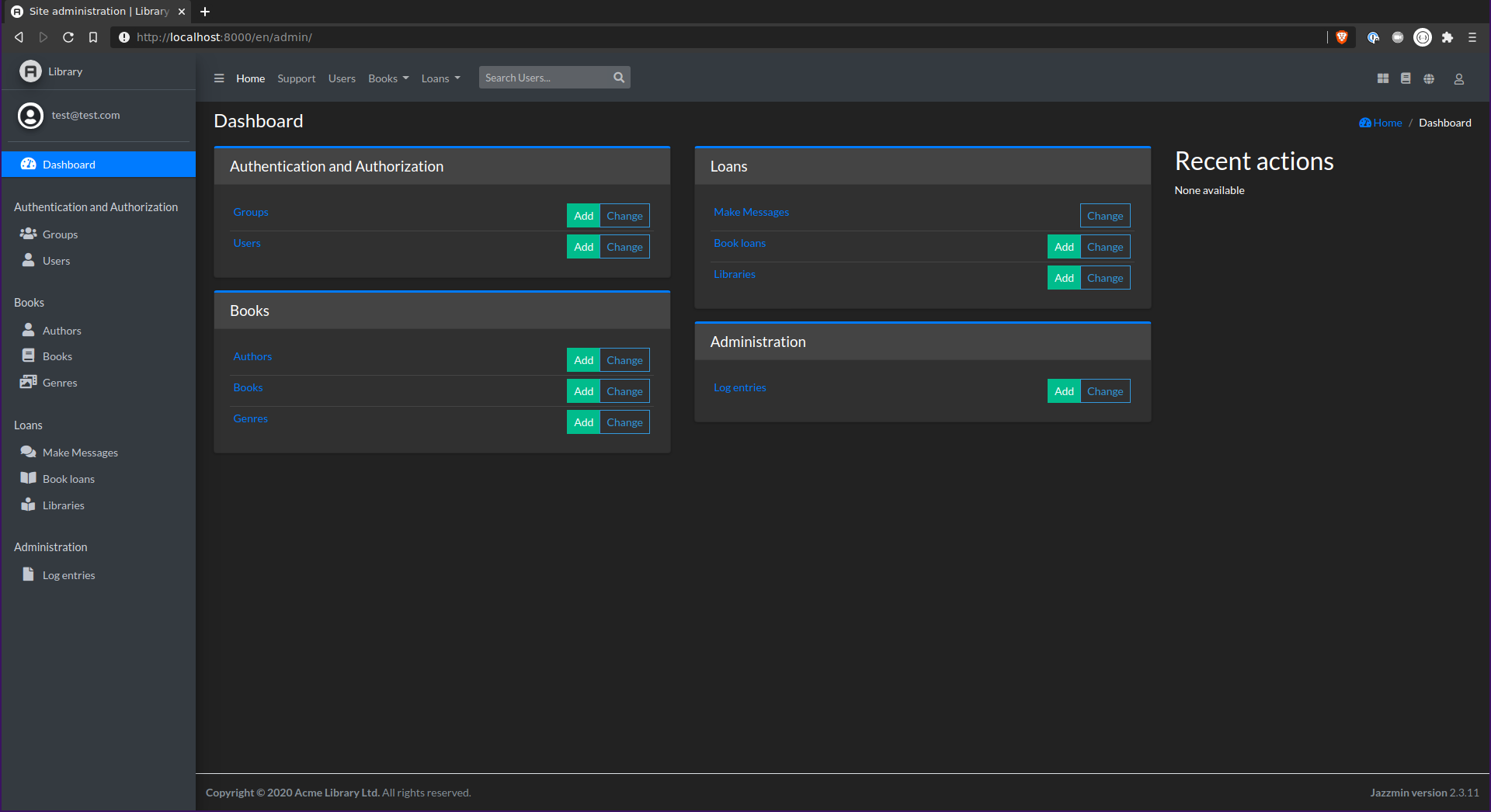Click Add button for Libraries
Image resolution: width=1491 pixels, height=812 pixels.
(1064, 278)
